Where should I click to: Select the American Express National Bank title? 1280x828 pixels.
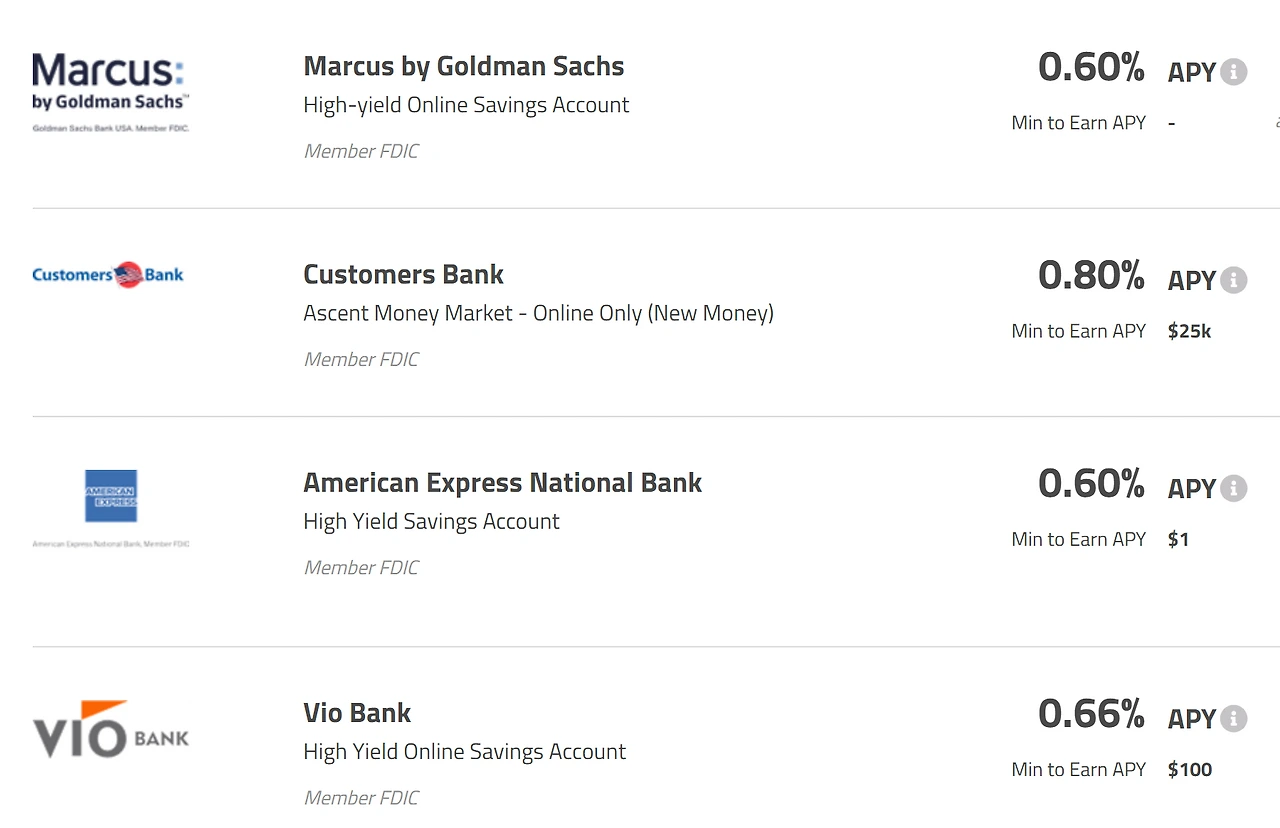pos(502,482)
